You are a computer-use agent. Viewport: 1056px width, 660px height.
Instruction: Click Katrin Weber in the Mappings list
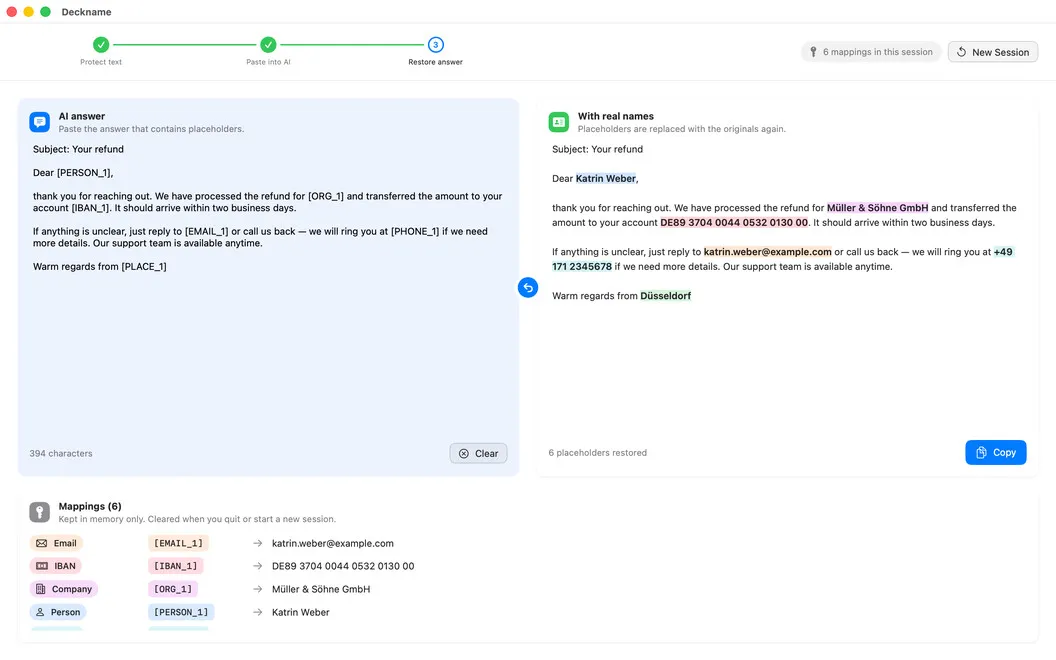(x=300, y=612)
